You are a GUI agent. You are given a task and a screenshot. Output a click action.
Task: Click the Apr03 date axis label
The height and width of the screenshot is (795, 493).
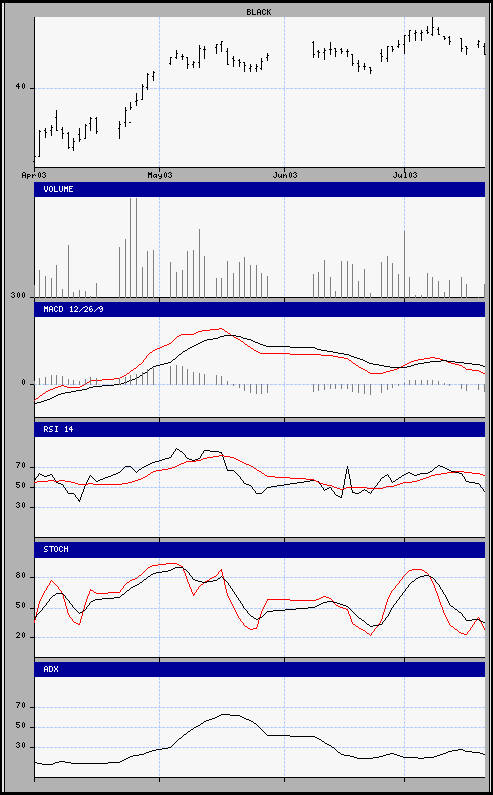(x=34, y=175)
